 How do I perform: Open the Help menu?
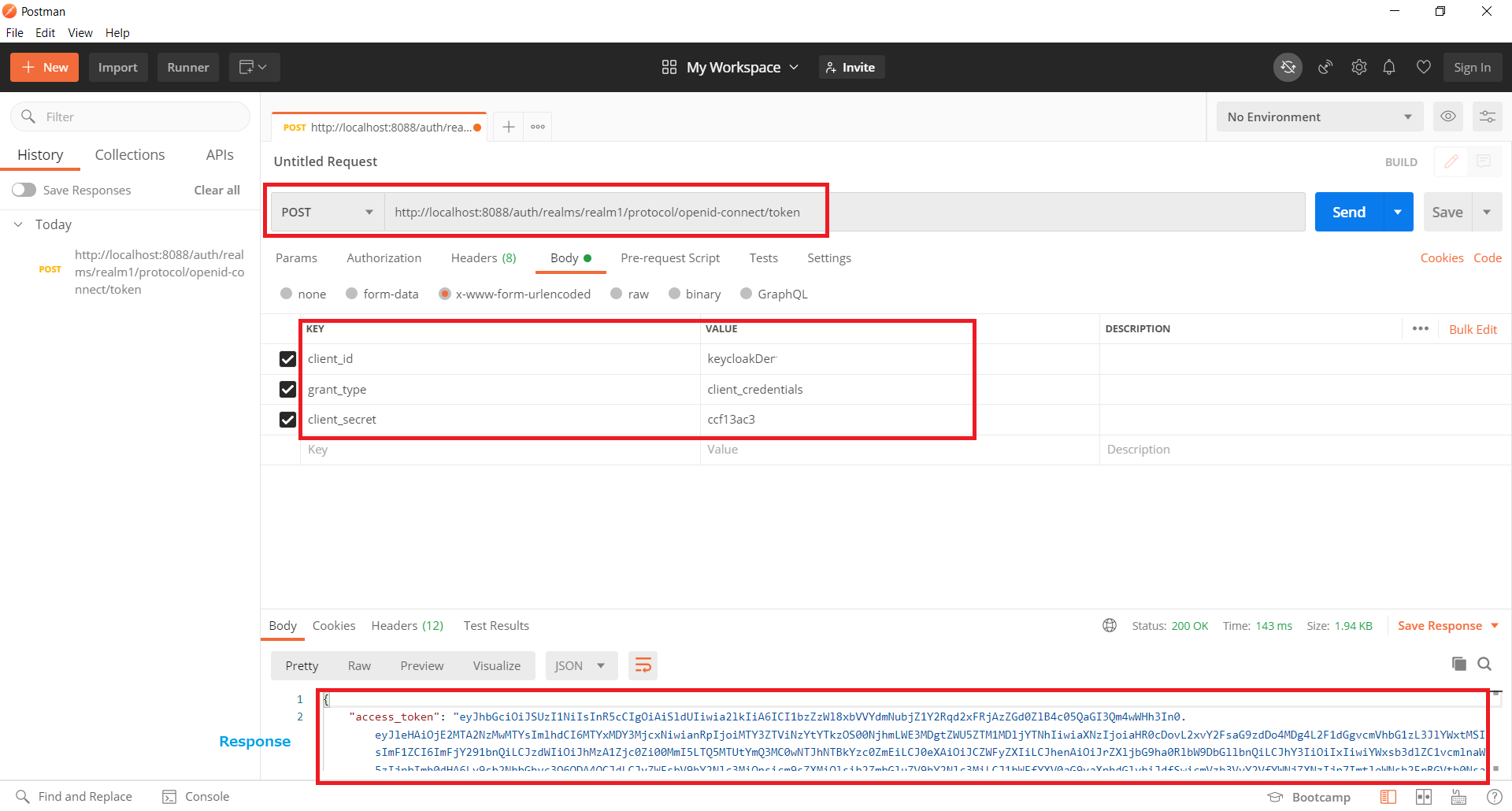(117, 33)
